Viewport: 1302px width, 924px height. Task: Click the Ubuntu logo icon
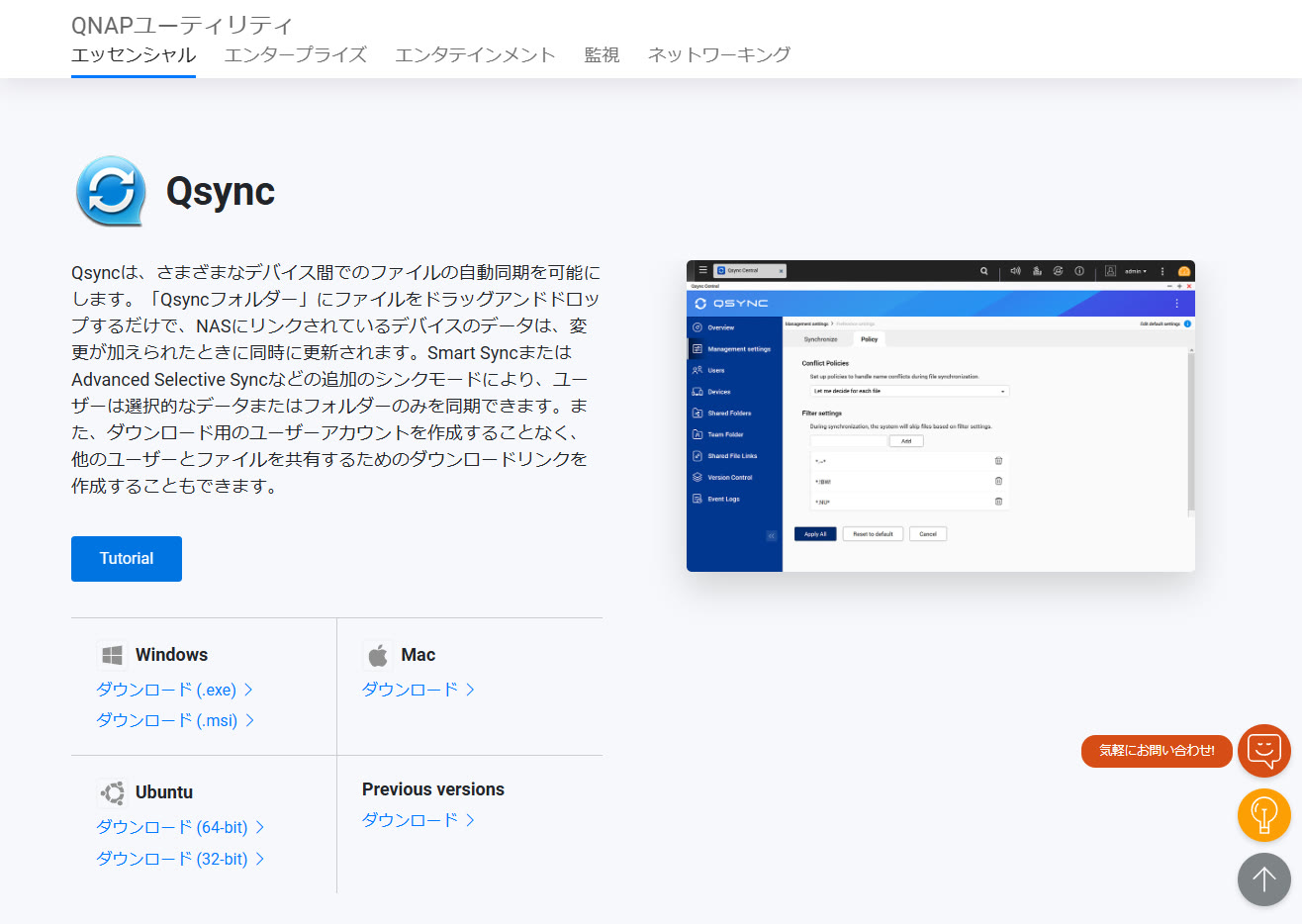[x=112, y=792]
